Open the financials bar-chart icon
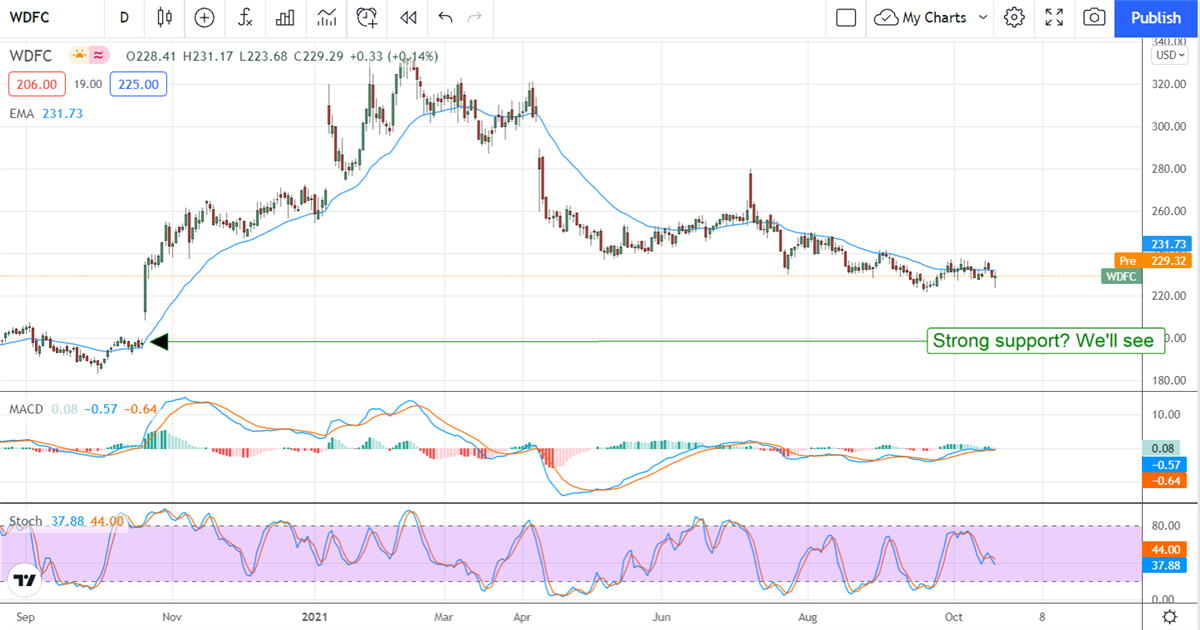The image size is (1200, 630). tap(285, 17)
